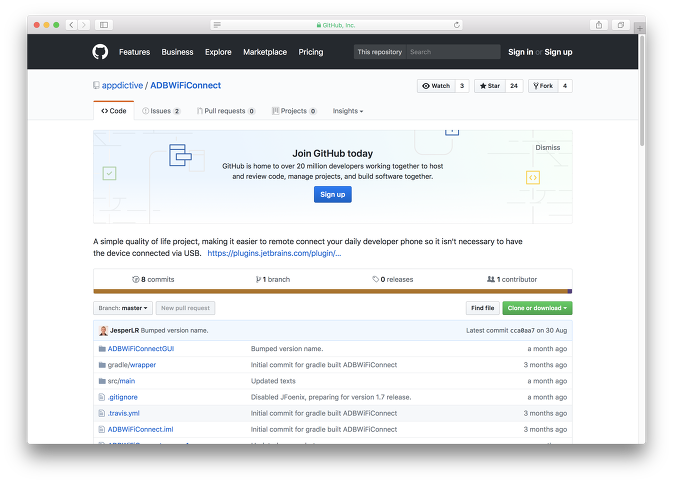Go back with Safari back arrow
The width and height of the screenshot is (673, 483).
[x=72, y=25]
